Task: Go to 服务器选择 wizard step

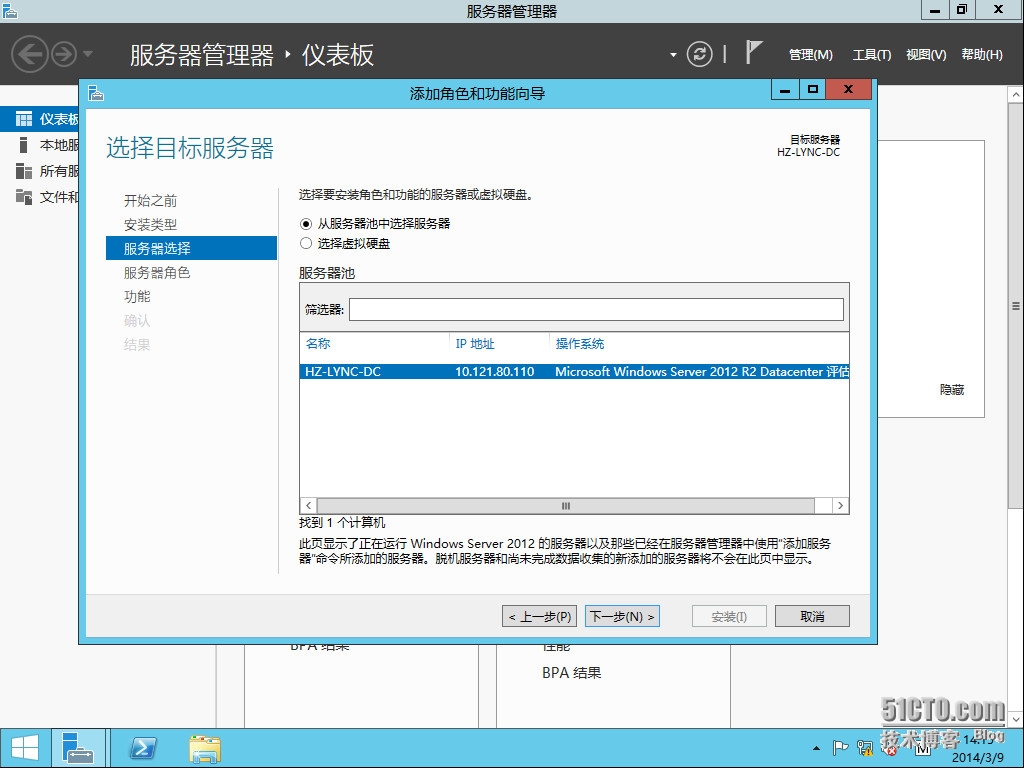Action: tap(191, 248)
